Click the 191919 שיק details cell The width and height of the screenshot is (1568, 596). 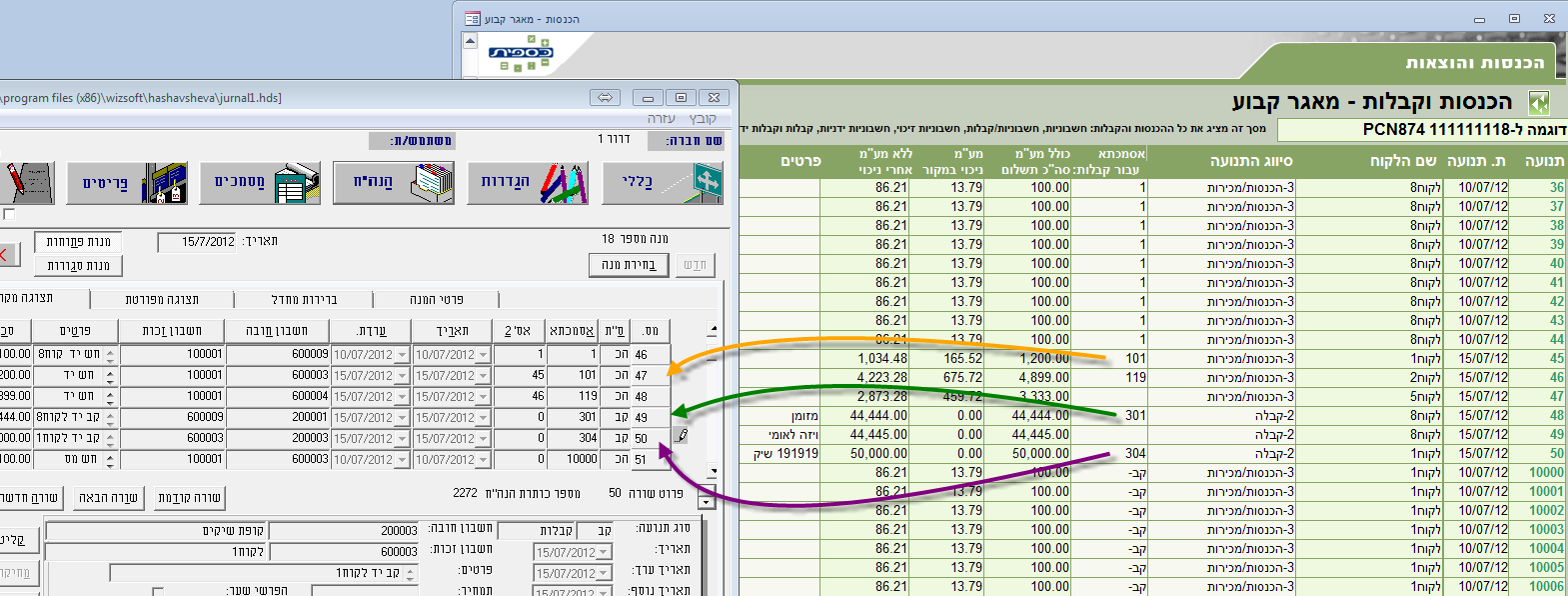(x=781, y=453)
